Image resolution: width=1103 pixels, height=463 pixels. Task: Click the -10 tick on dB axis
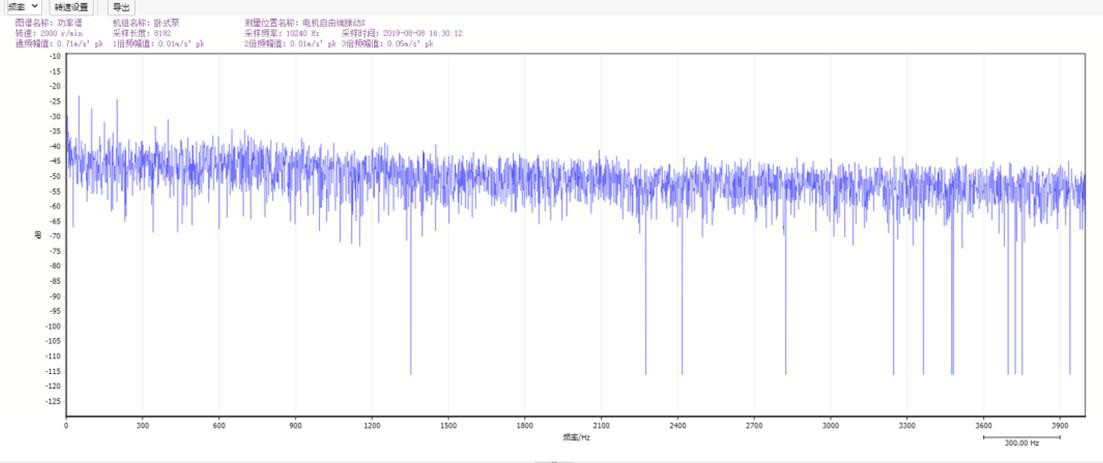pos(55,56)
